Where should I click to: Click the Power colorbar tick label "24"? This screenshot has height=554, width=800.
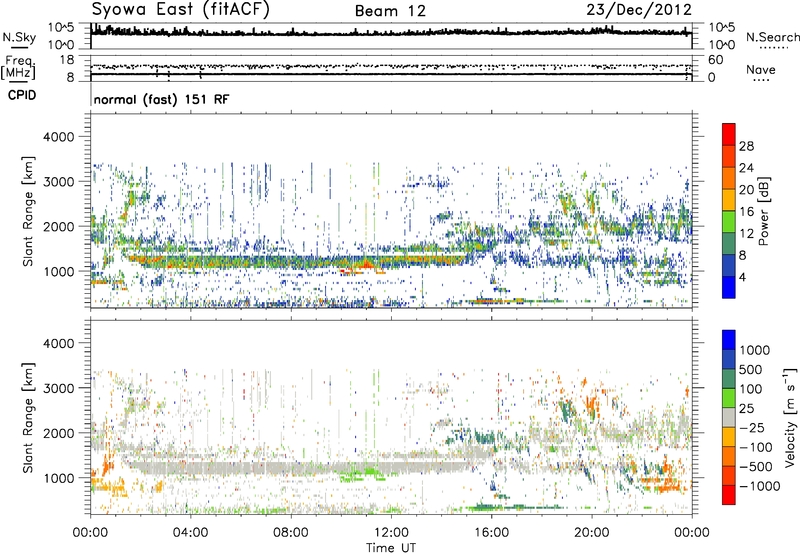pos(746,168)
